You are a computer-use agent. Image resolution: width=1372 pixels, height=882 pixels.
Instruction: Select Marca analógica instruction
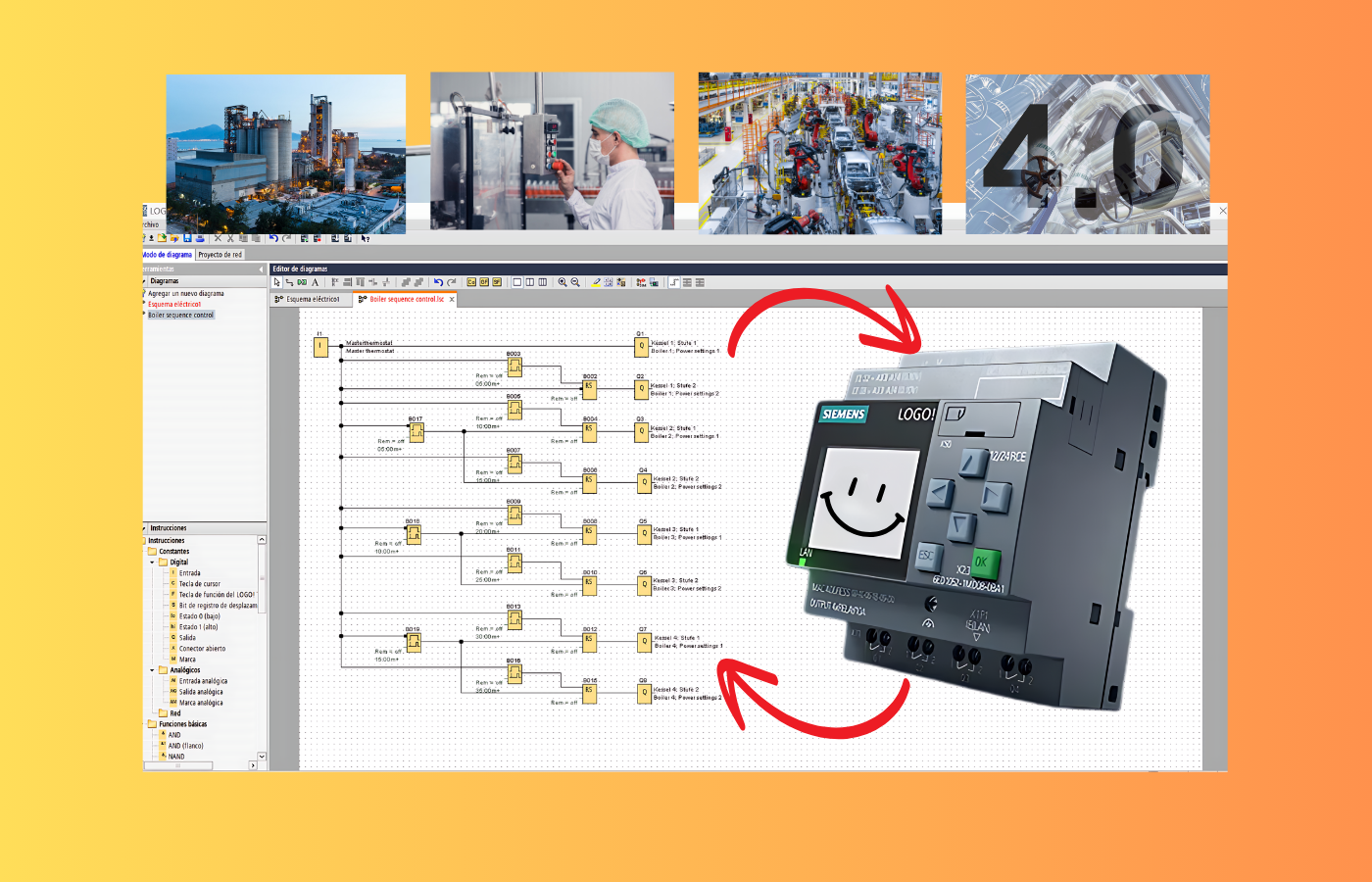[201, 703]
